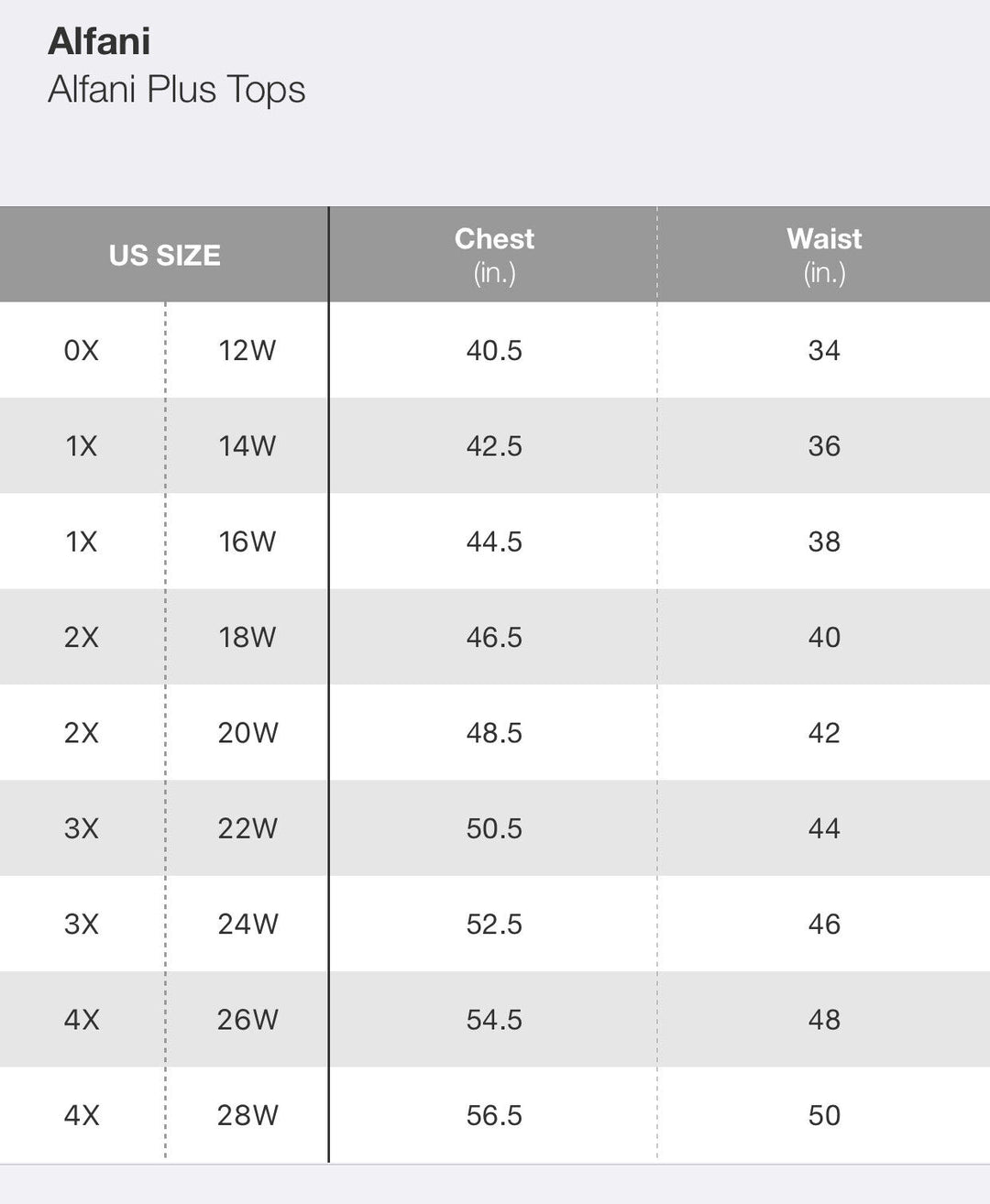The image size is (990, 1204).
Task: Click the 46.5 chest measurement
Action: (494, 637)
